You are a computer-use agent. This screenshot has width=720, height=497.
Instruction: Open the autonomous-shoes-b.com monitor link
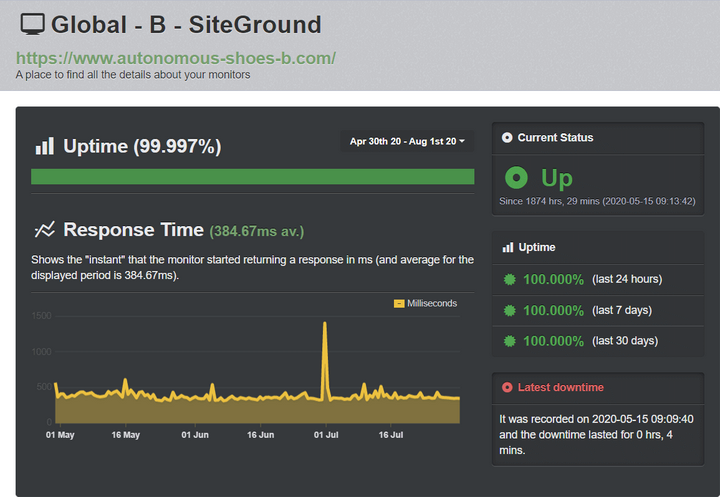click(x=176, y=58)
